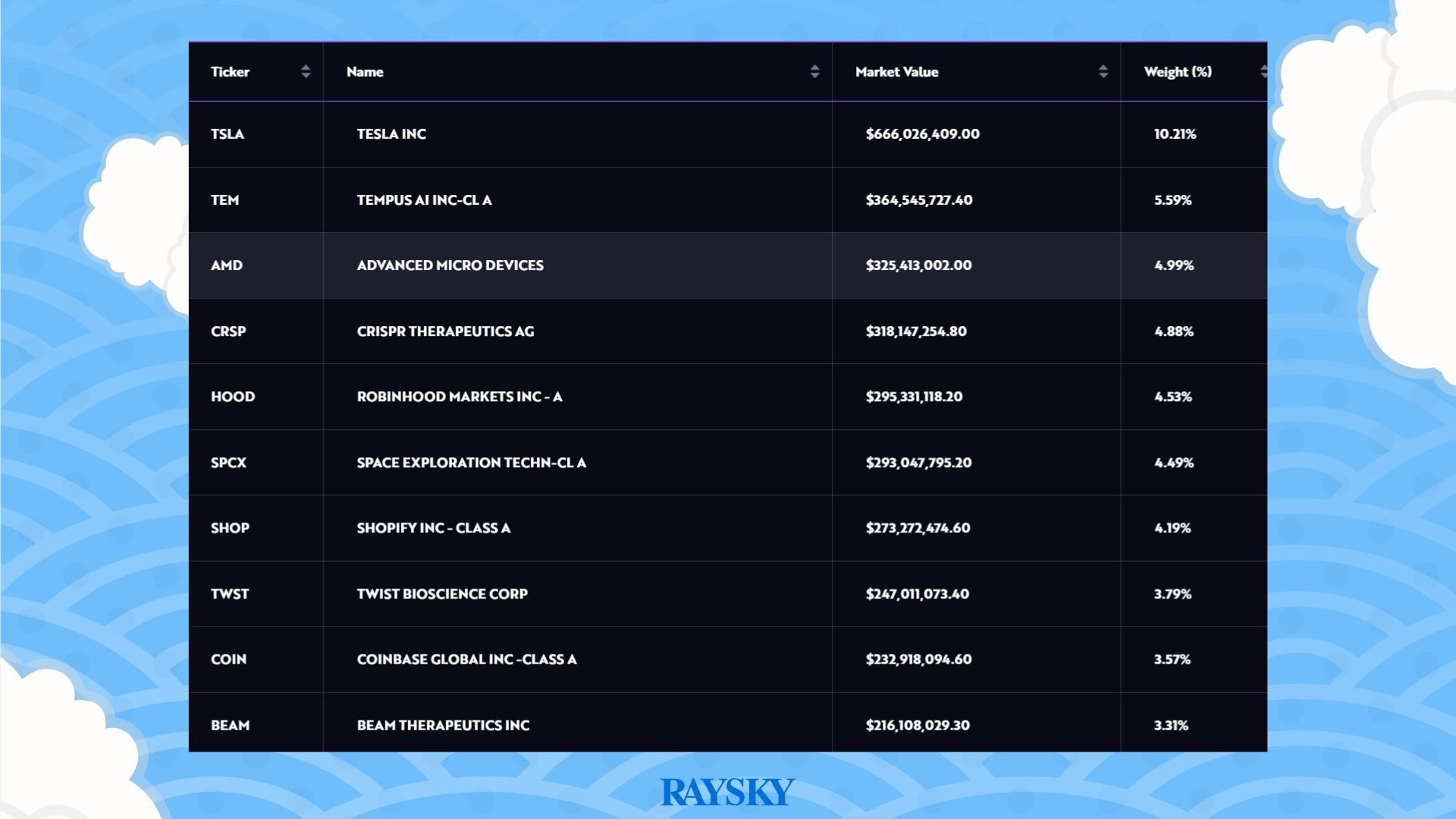Click the Ticker column header label
The height and width of the screenshot is (819, 1456).
point(230,72)
